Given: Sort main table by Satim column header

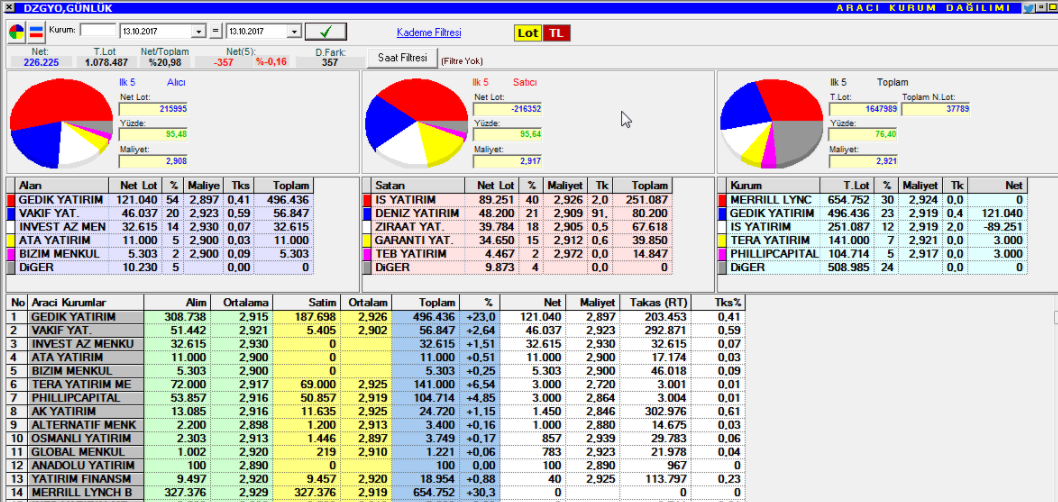Looking at the screenshot, I should tap(307, 303).
